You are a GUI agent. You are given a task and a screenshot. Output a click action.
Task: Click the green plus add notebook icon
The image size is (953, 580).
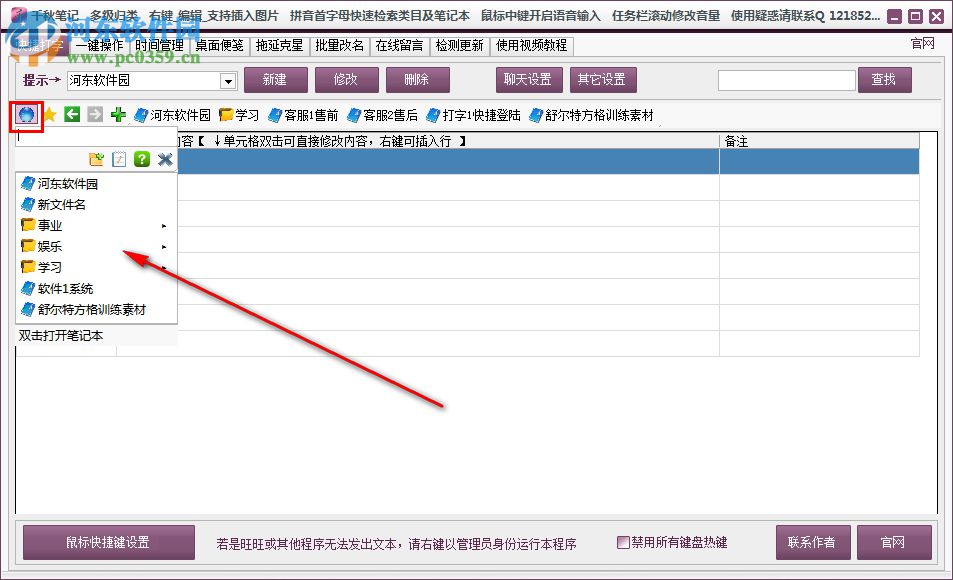(x=119, y=114)
